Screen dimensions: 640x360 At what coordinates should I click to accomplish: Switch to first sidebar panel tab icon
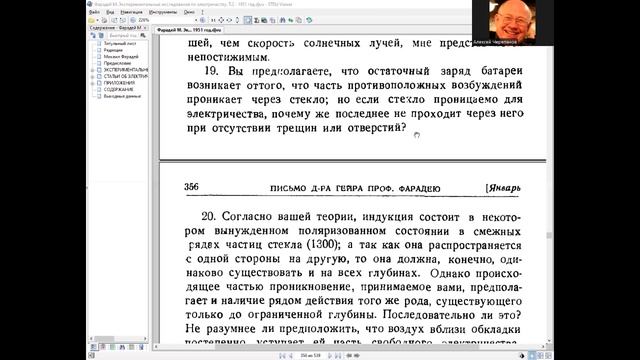pos(93,347)
